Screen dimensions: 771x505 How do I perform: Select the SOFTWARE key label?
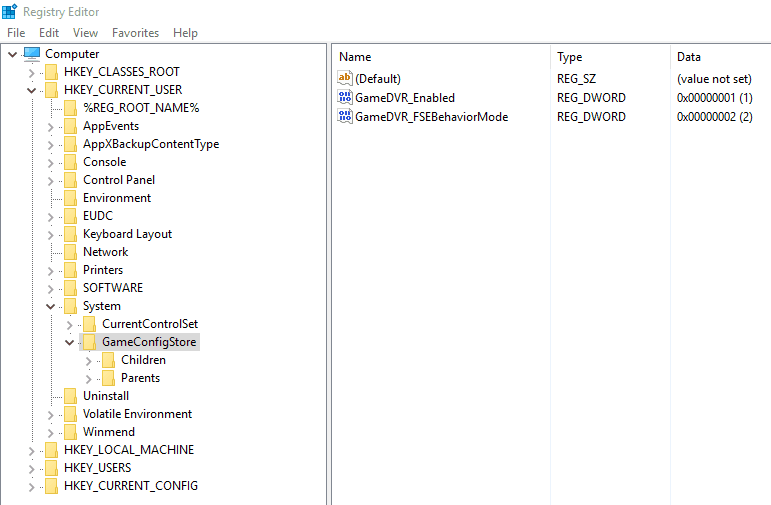click(x=113, y=288)
